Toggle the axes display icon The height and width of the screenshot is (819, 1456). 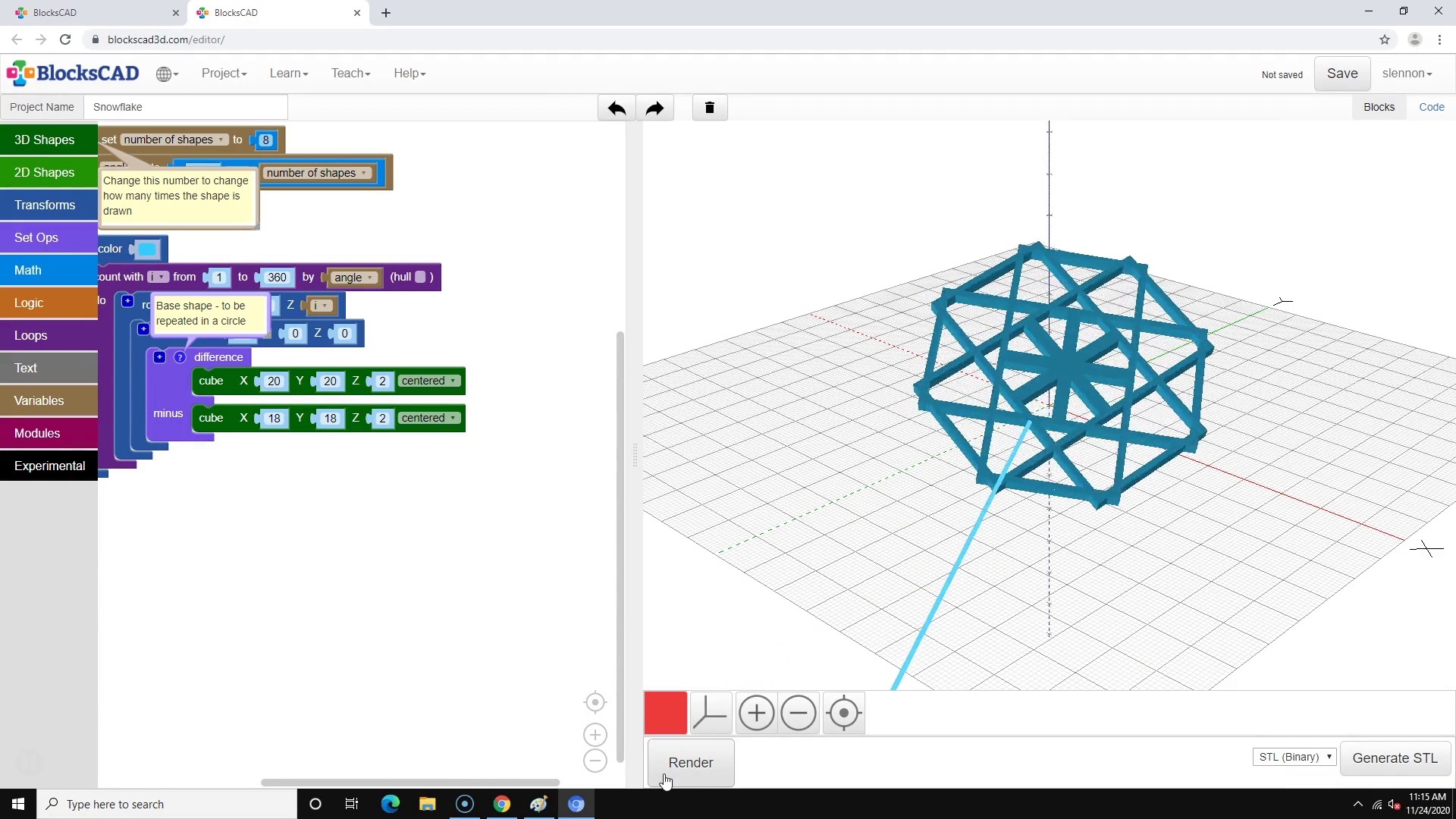click(x=711, y=713)
